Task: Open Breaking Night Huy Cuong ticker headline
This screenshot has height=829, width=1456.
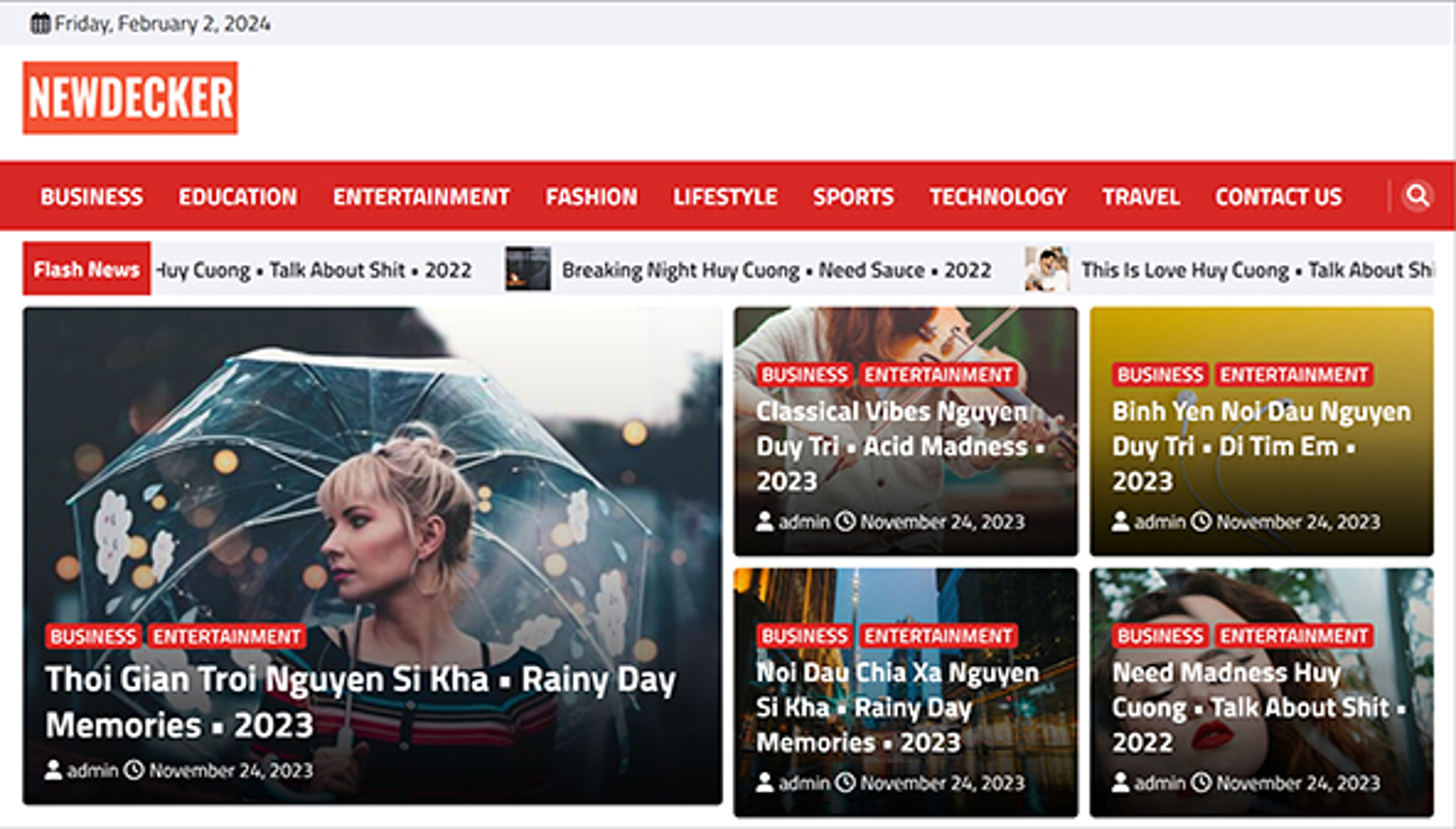Action: point(777,270)
